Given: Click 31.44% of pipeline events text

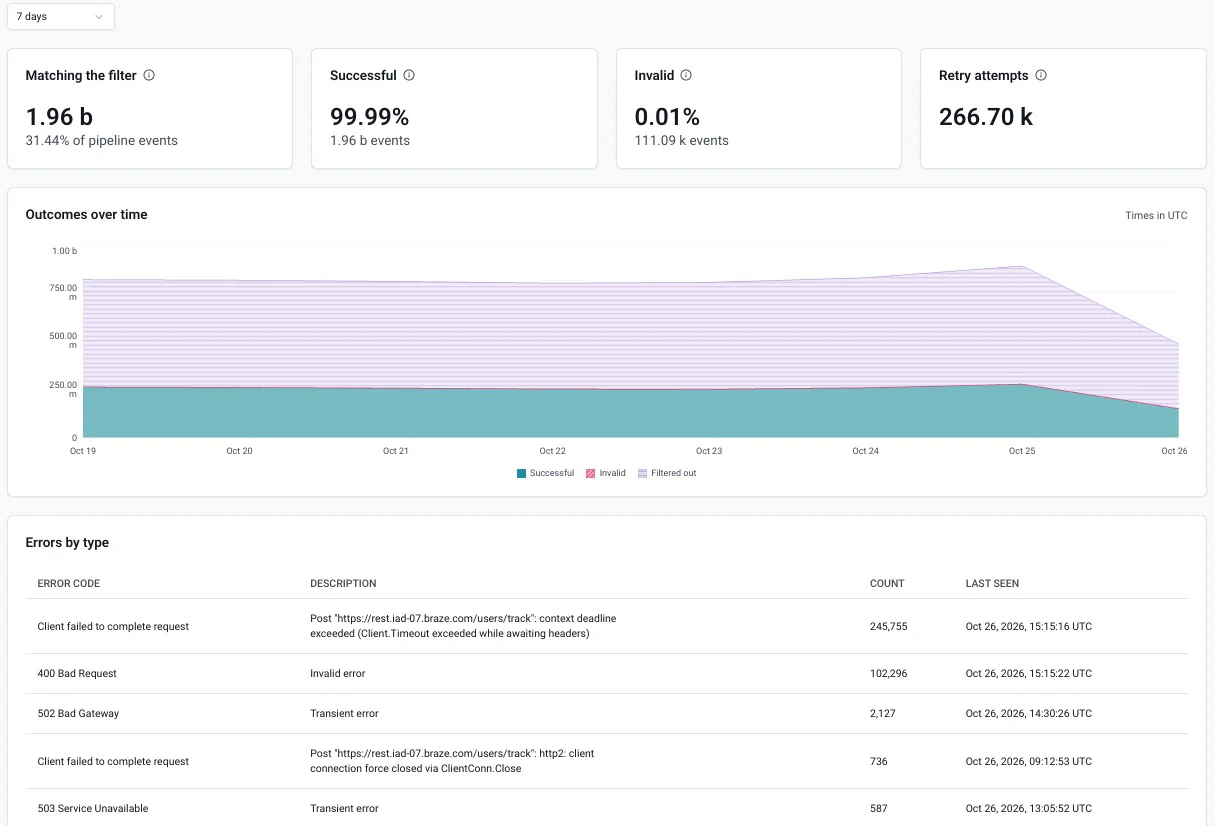Looking at the screenshot, I should pyautogui.click(x=102, y=141).
